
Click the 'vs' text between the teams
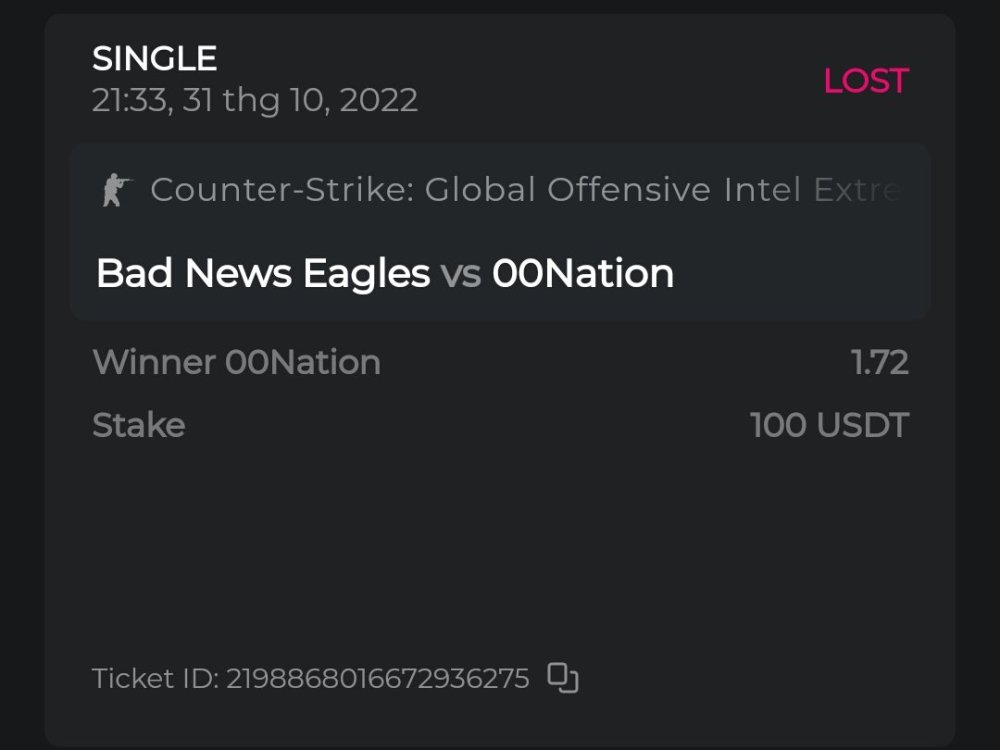coord(461,273)
